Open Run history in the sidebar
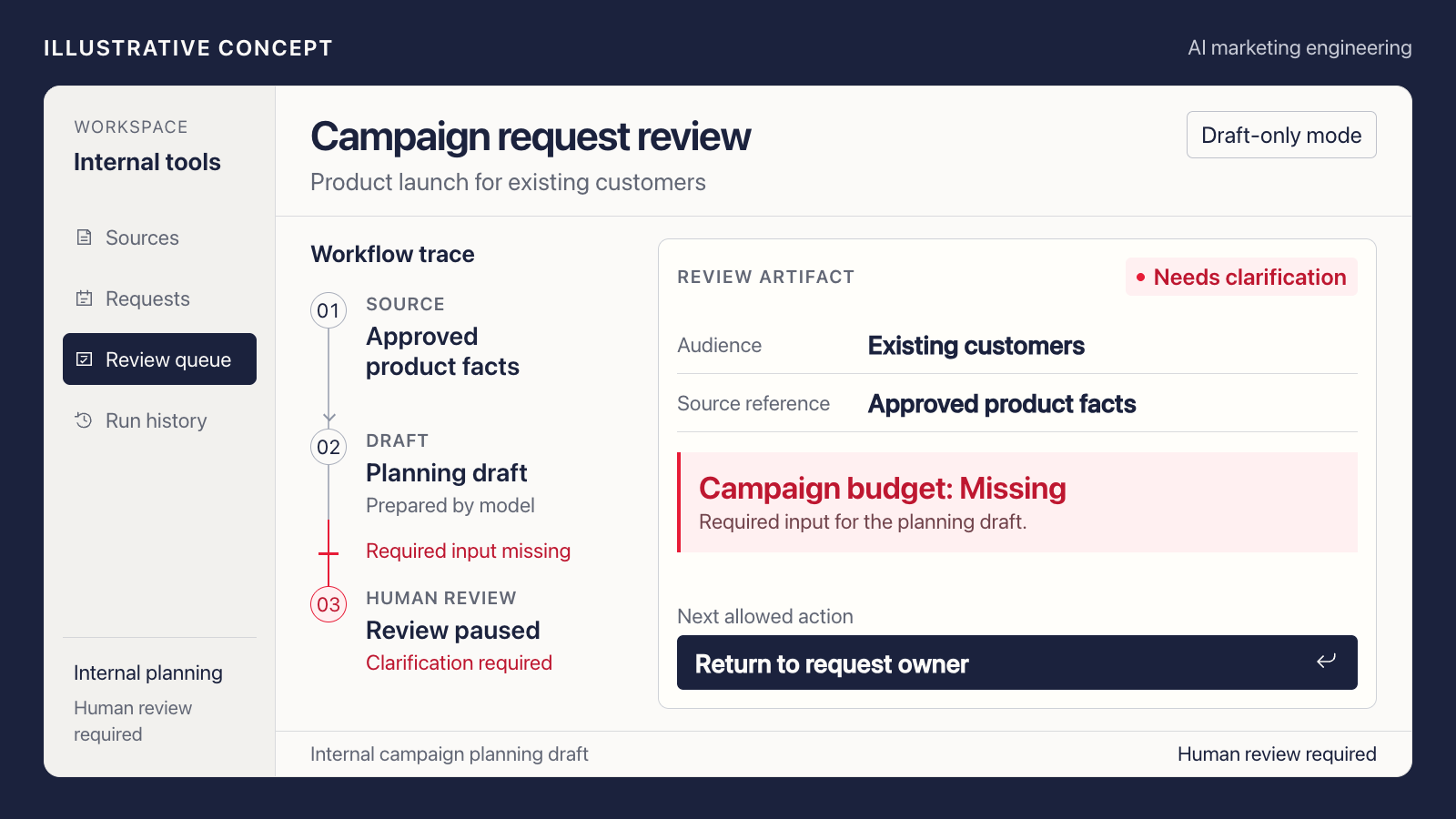 point(159,420)
